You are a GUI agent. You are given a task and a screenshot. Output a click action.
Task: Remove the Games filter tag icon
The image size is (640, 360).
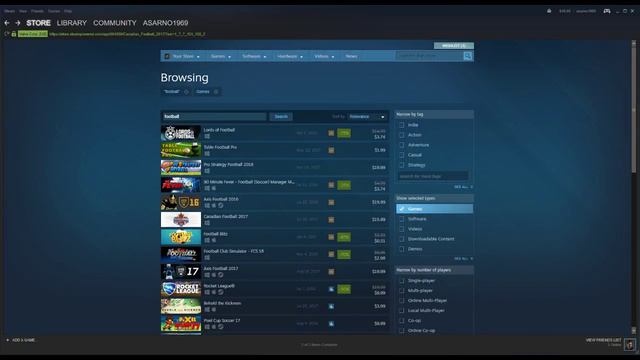point(216,92)
